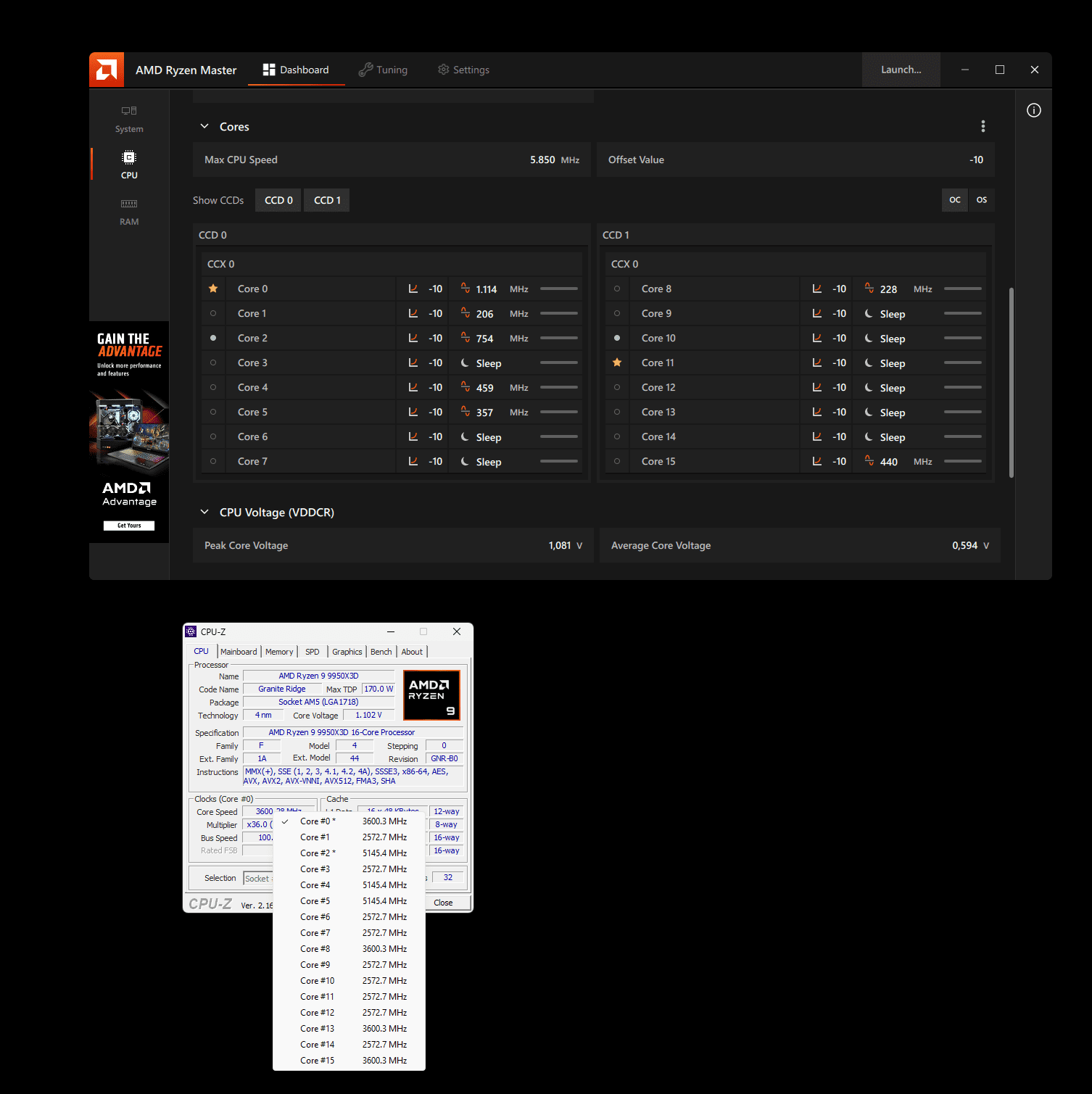Open the CPU-Z Bench tab

pyautogui.click(x=381, y=652)
